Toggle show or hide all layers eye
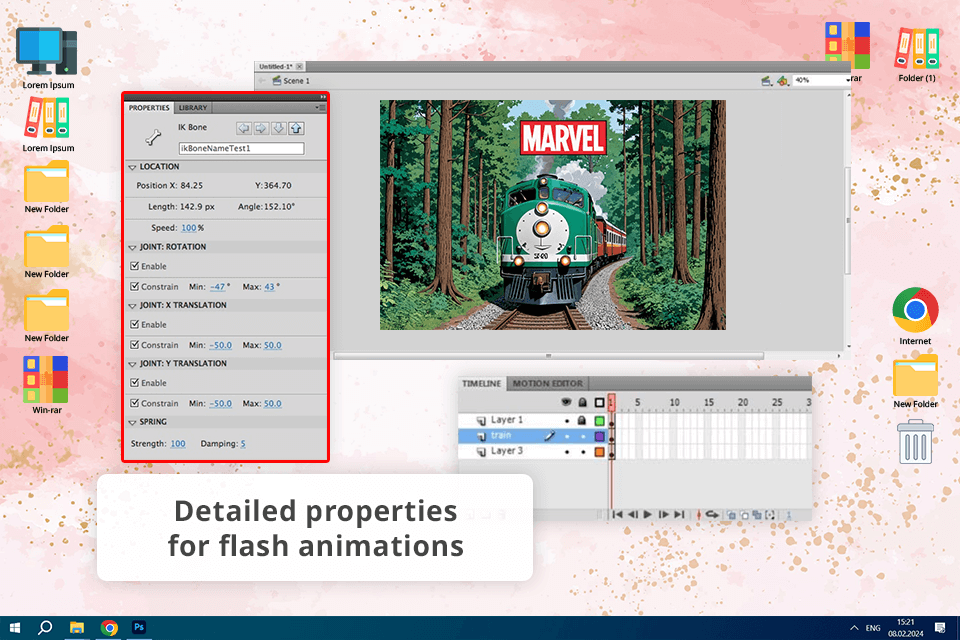 pos(566,402)
